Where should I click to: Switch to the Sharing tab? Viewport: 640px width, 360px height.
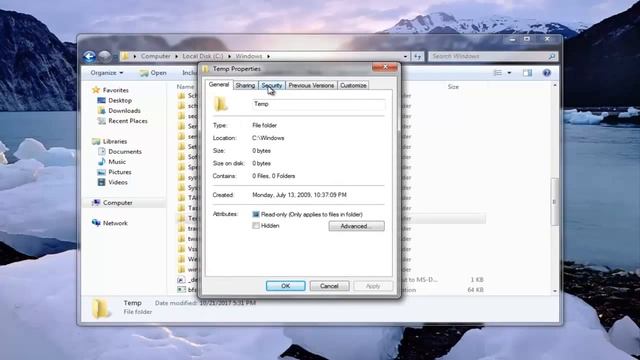(245, 85)
